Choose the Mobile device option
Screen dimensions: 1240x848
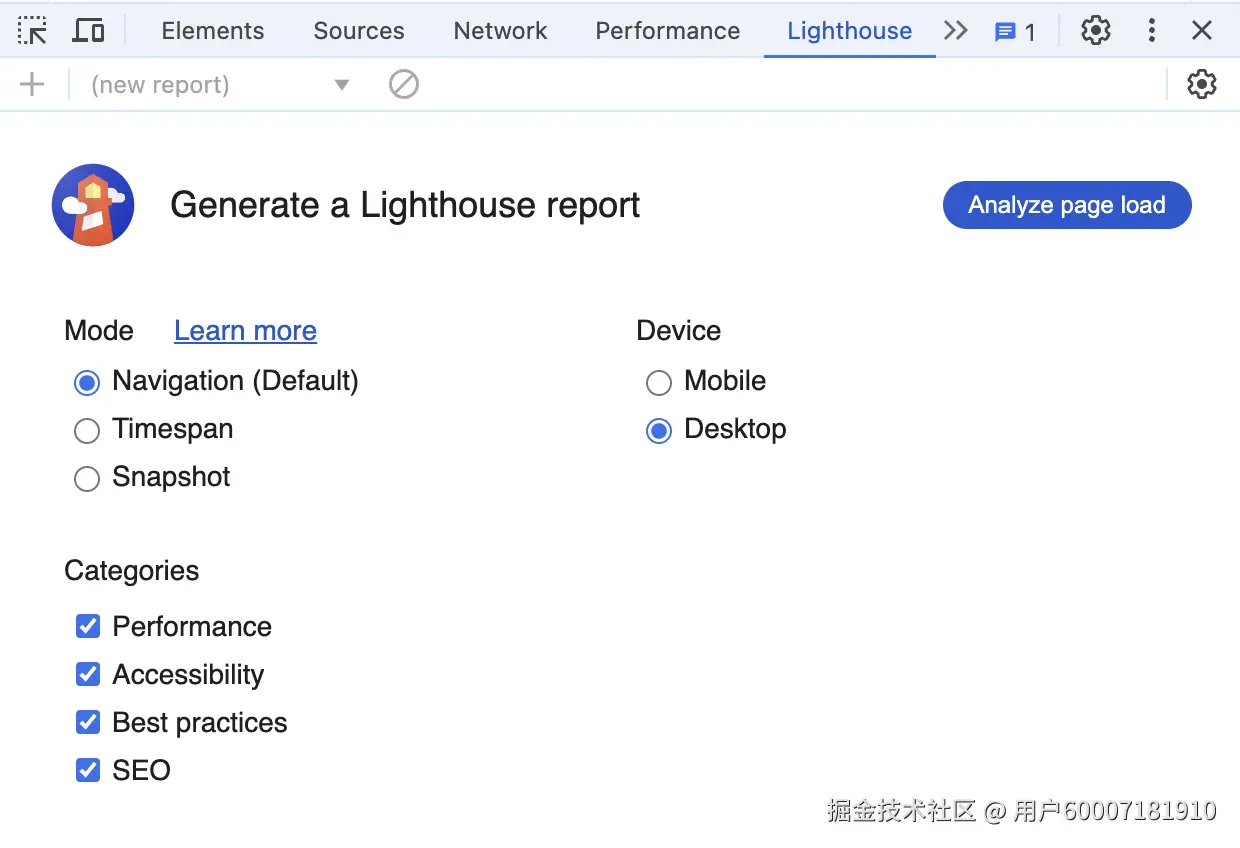point(659,382)
